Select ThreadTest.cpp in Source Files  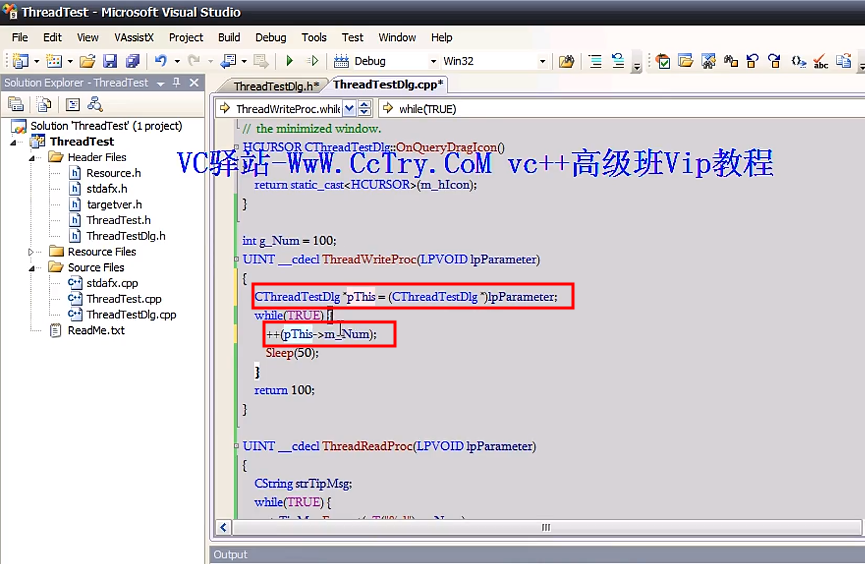(124, 299)
